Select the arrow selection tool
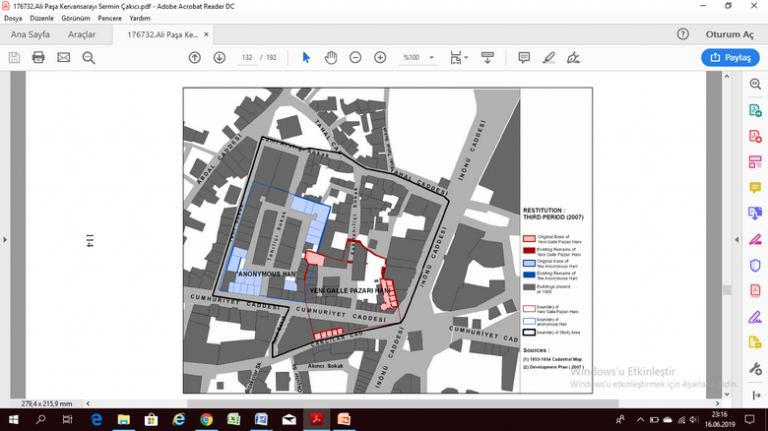 click(306, 57)
